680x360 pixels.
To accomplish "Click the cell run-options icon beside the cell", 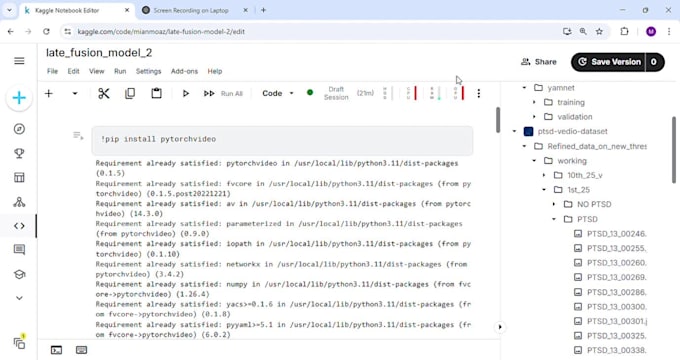I will (x=78, y=136).
